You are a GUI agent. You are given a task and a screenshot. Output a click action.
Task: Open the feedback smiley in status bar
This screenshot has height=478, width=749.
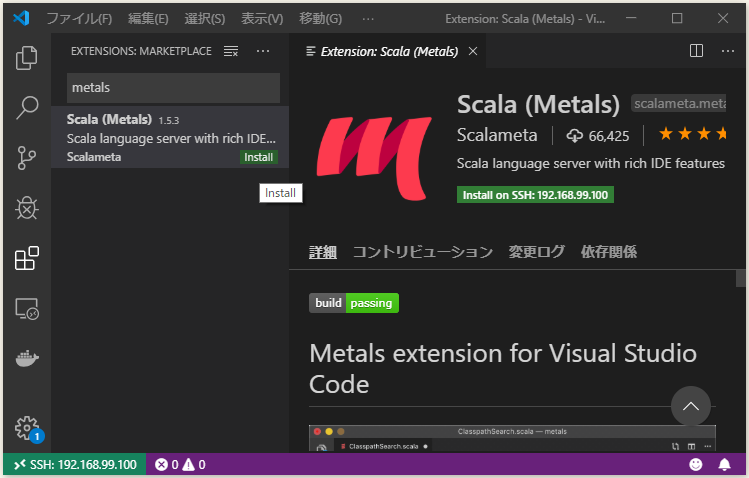[696, 464]
